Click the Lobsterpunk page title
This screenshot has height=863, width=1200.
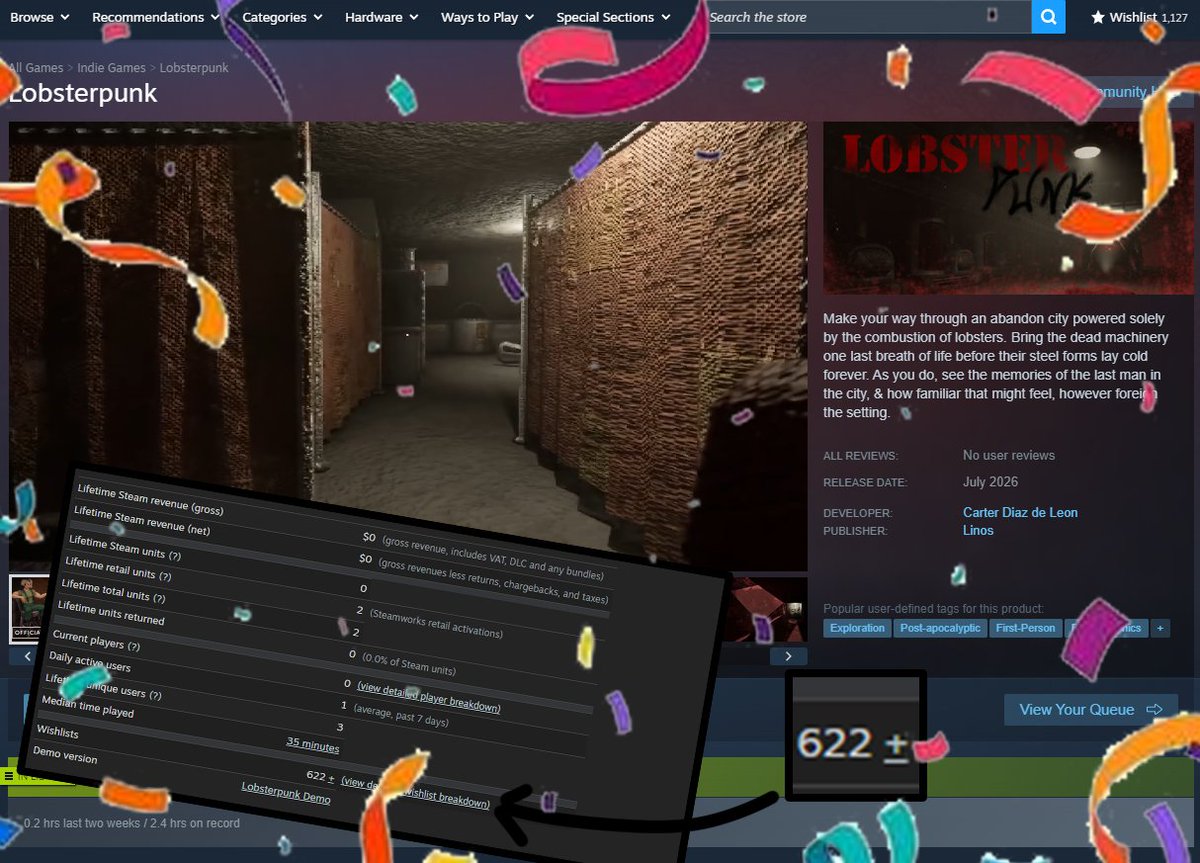(83, 94)
